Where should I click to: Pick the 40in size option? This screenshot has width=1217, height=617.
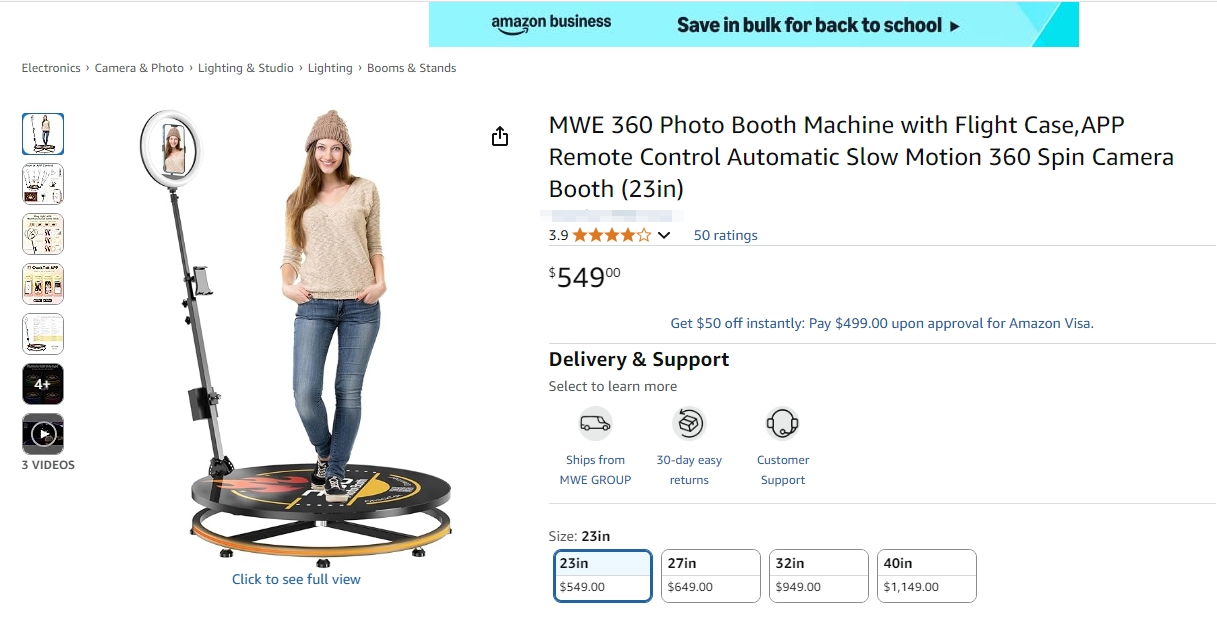point(927,575)
